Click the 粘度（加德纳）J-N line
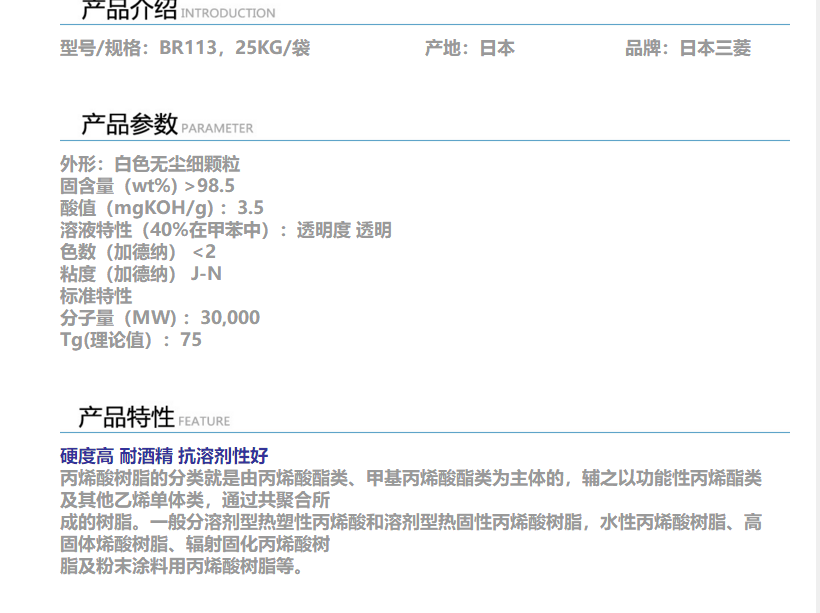Screen dimensions: 820x613 (x=141, y=274)
